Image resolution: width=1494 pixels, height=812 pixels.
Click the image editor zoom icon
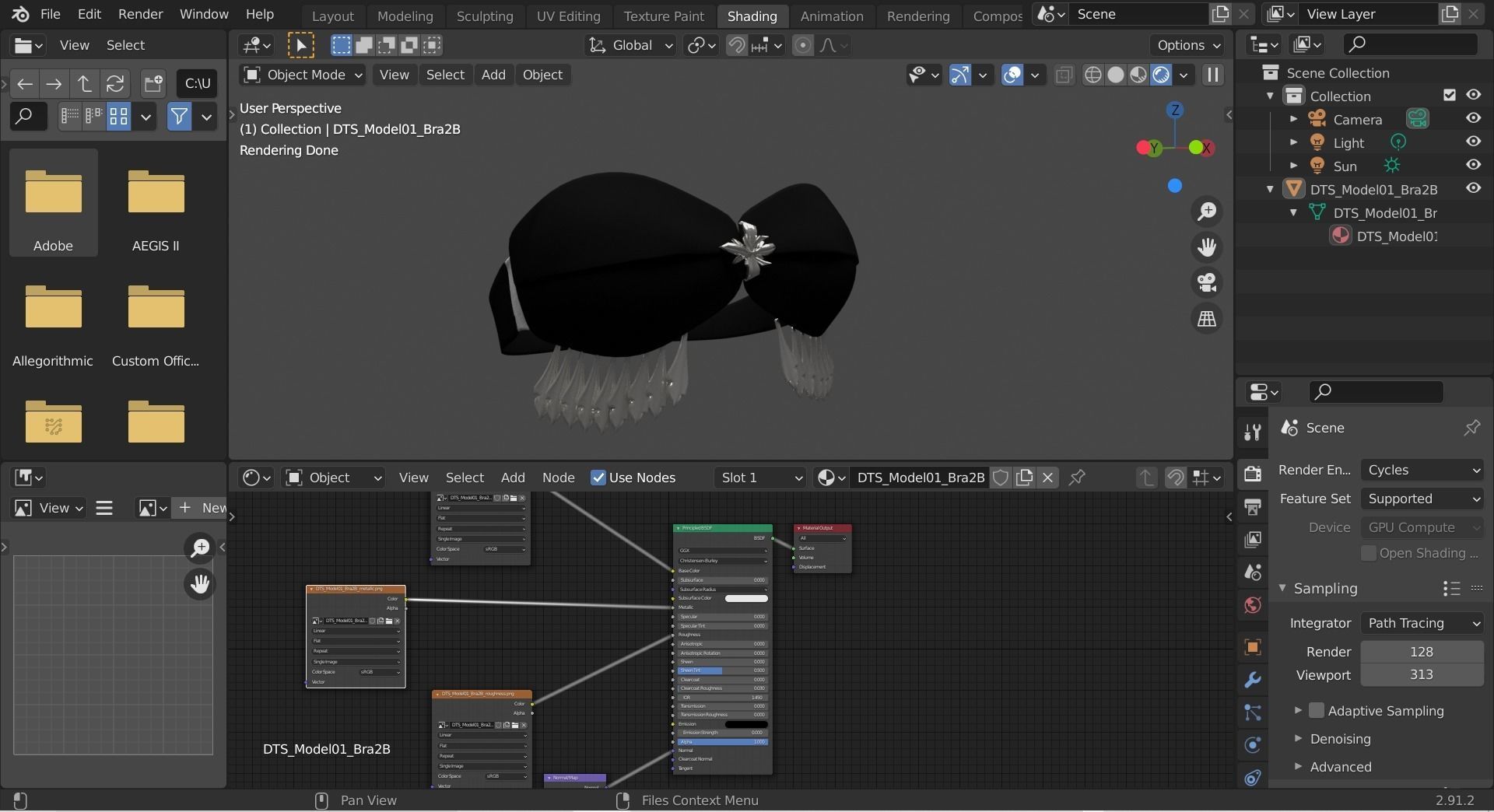coord(200,548)
